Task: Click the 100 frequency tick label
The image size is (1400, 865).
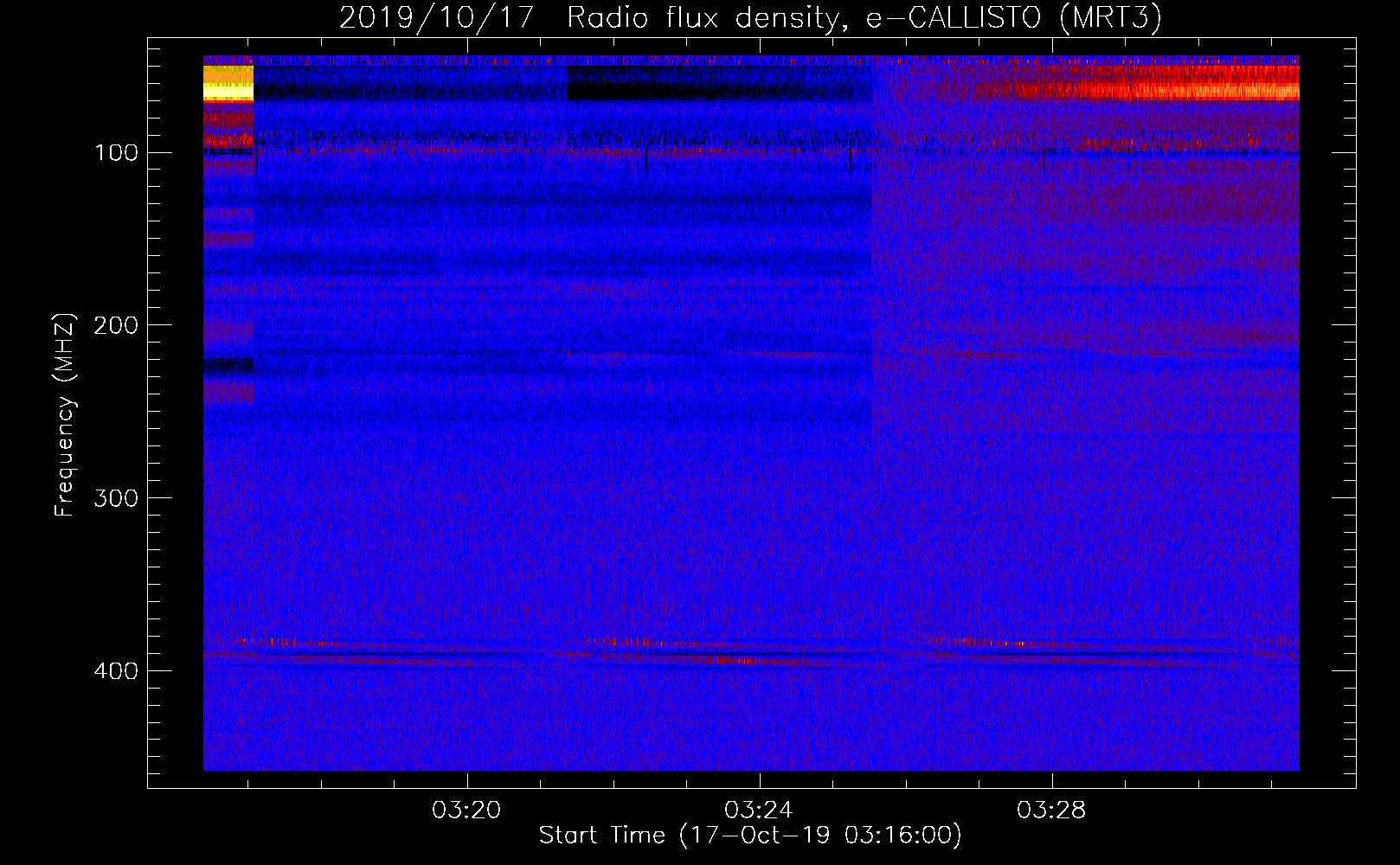Action: point(117,153)
